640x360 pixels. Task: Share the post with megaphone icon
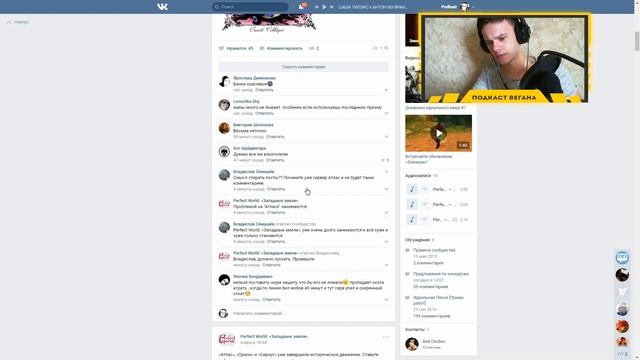click(x=314, y=48)
